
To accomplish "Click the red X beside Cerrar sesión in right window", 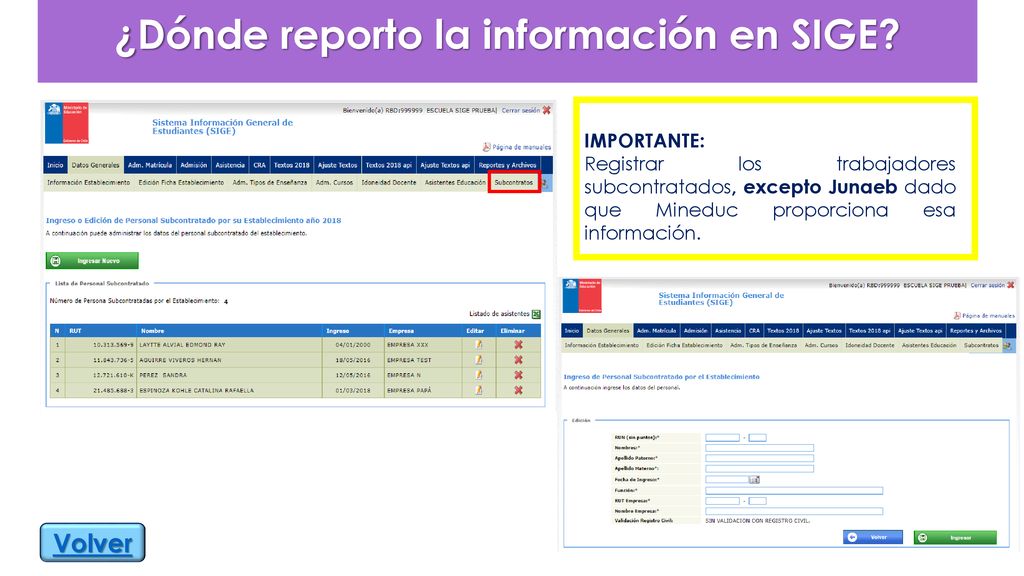I will point(1011,285).
